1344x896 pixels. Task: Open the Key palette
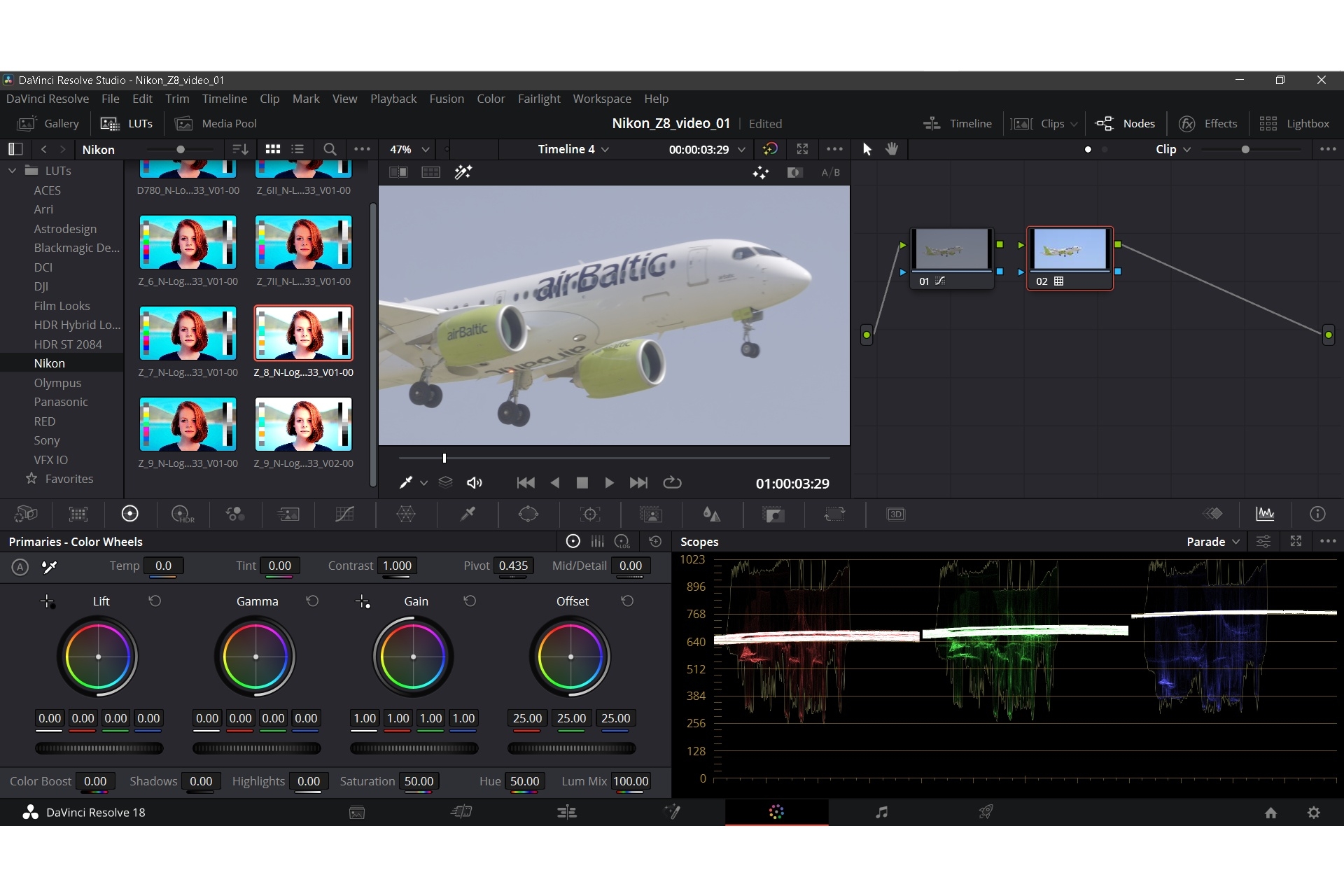(773, 514)
